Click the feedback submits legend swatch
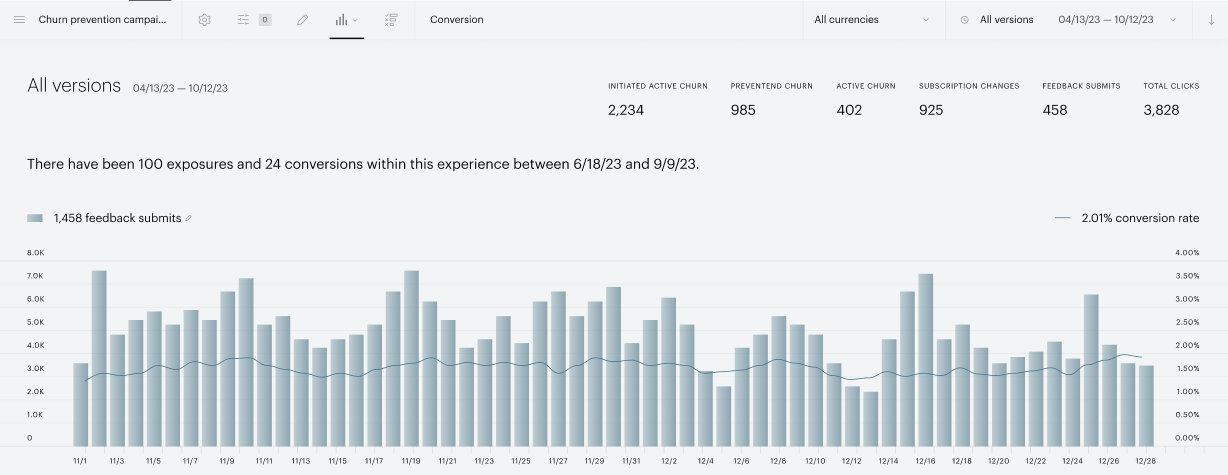1228x475 pixels. pyautogui.click(x=35, y=218)
